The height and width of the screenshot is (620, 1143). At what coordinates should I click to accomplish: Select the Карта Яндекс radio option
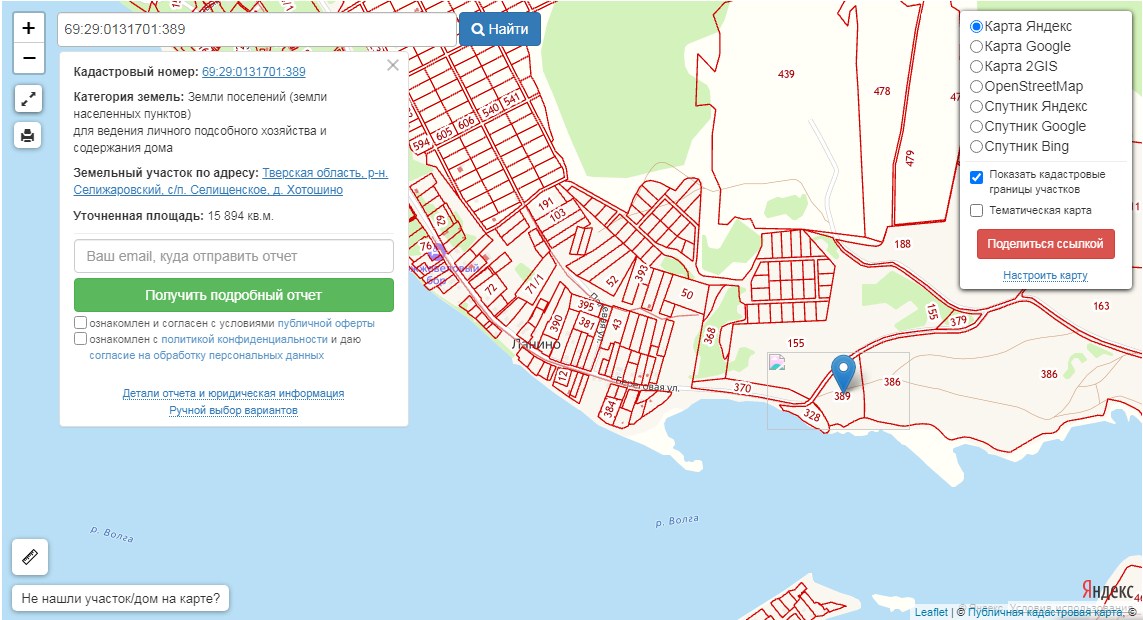976,26
